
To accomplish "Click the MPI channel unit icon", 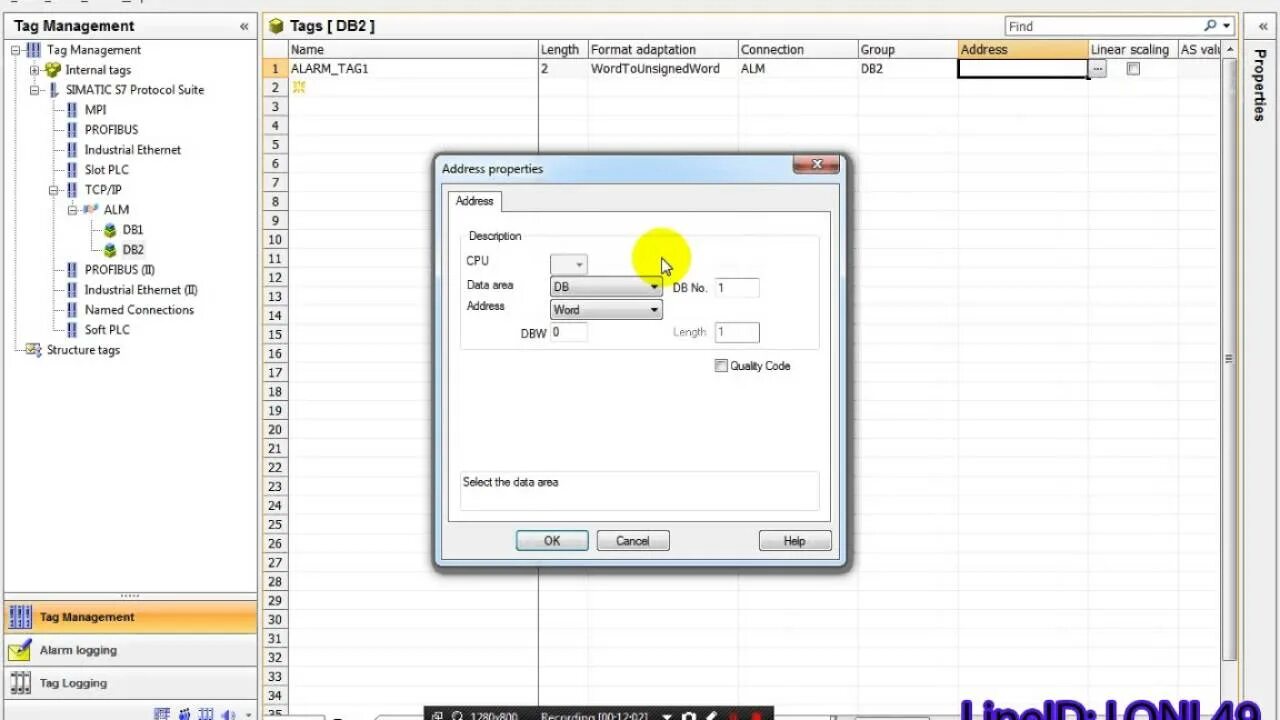I will [72, 110].
